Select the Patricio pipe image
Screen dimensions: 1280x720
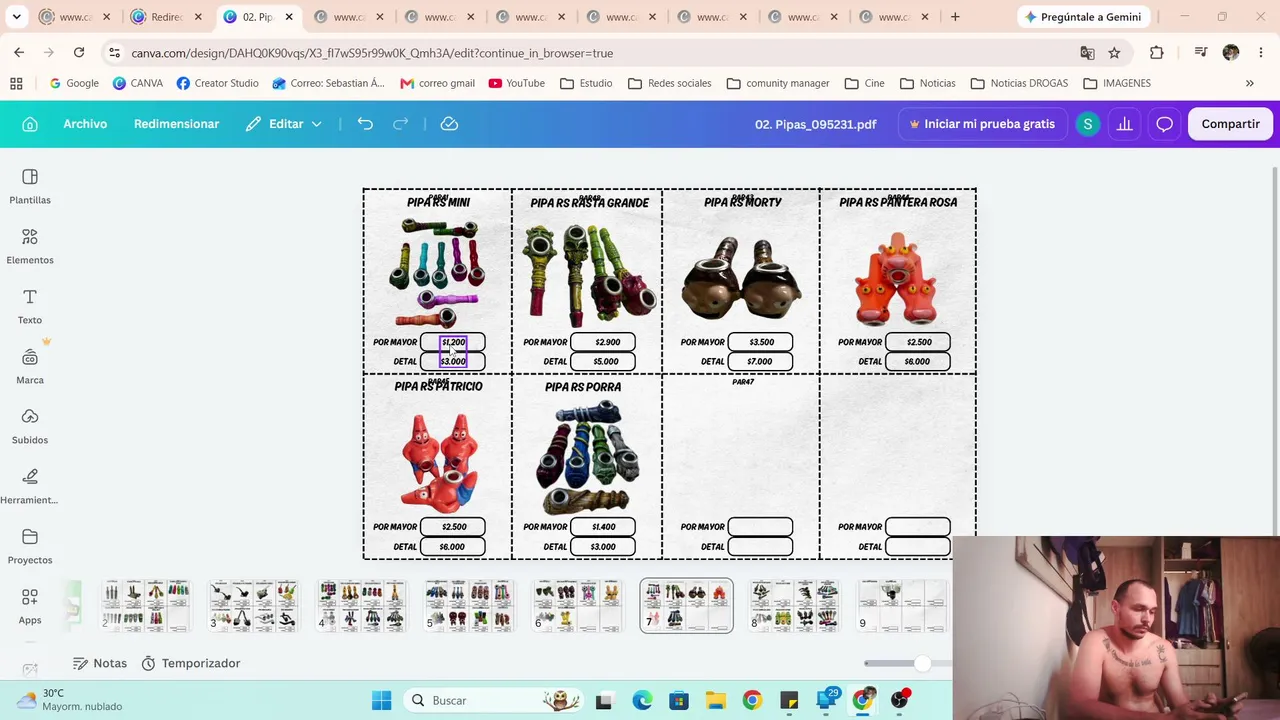pyautogui.click(x=439, y=463)
